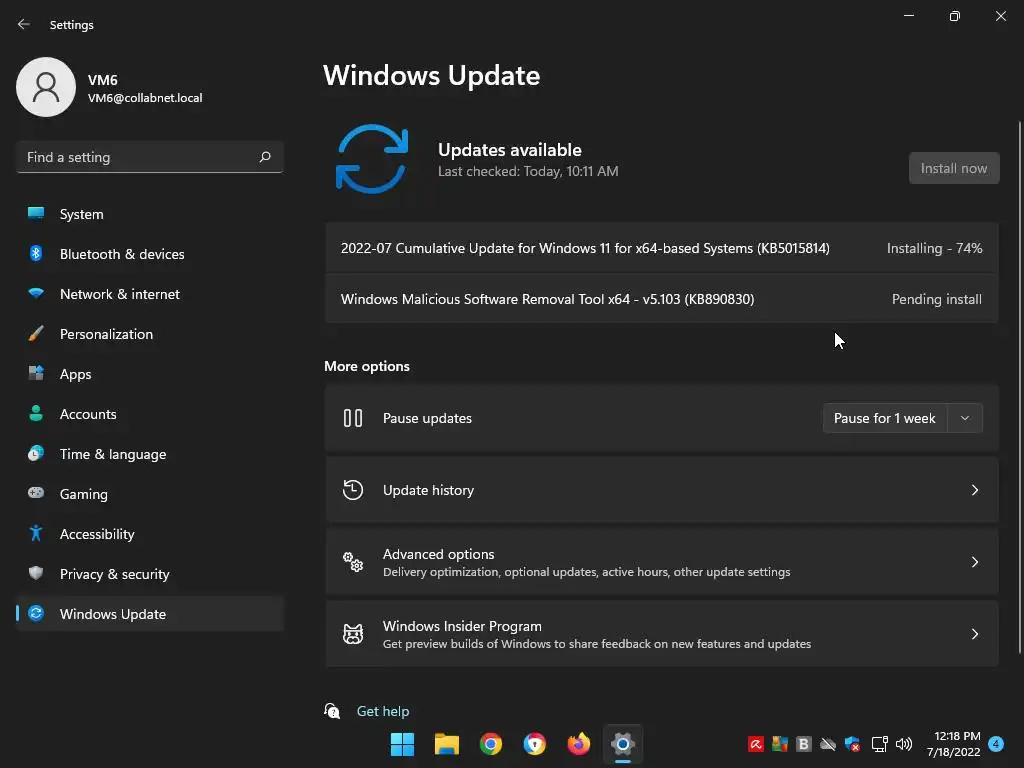Image resolution: width=1024 pixels, height=768 pixels.
Task: Click the main page vertical scrollbar
Action: click(1019, 387)
